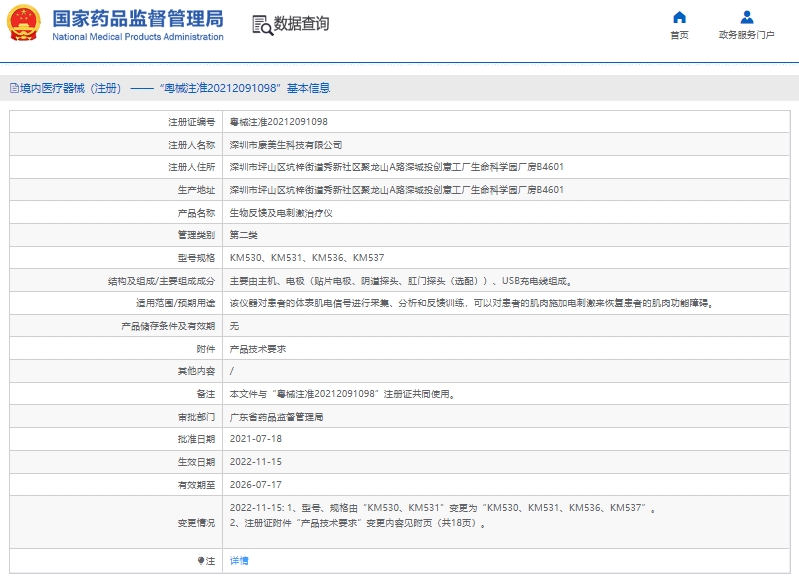This screenshot has width=799, height=582.
Task: Click the 结构及组成 composition description
Action: (402, 281)
